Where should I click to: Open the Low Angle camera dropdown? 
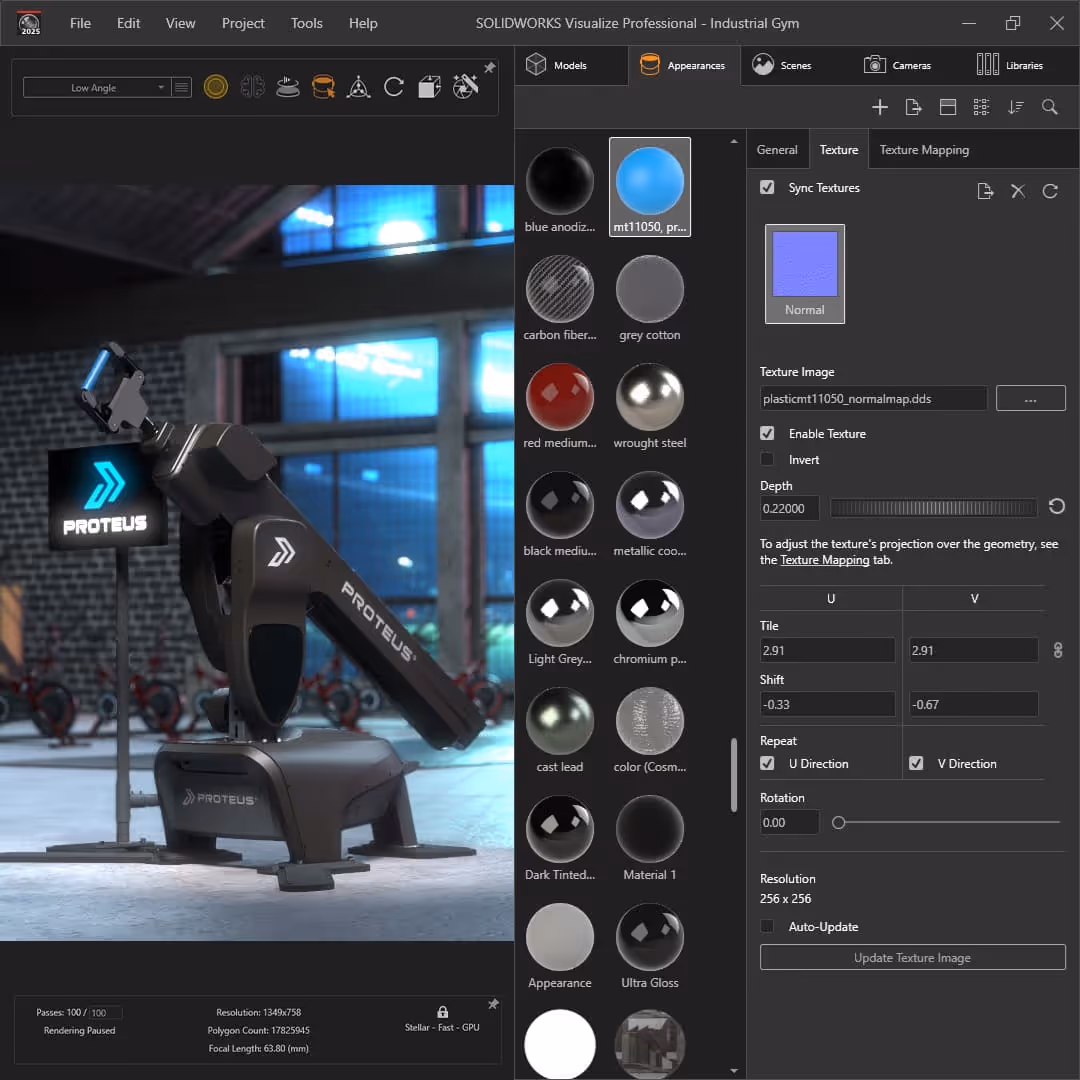pyautogui.click(x=97, y=87)
